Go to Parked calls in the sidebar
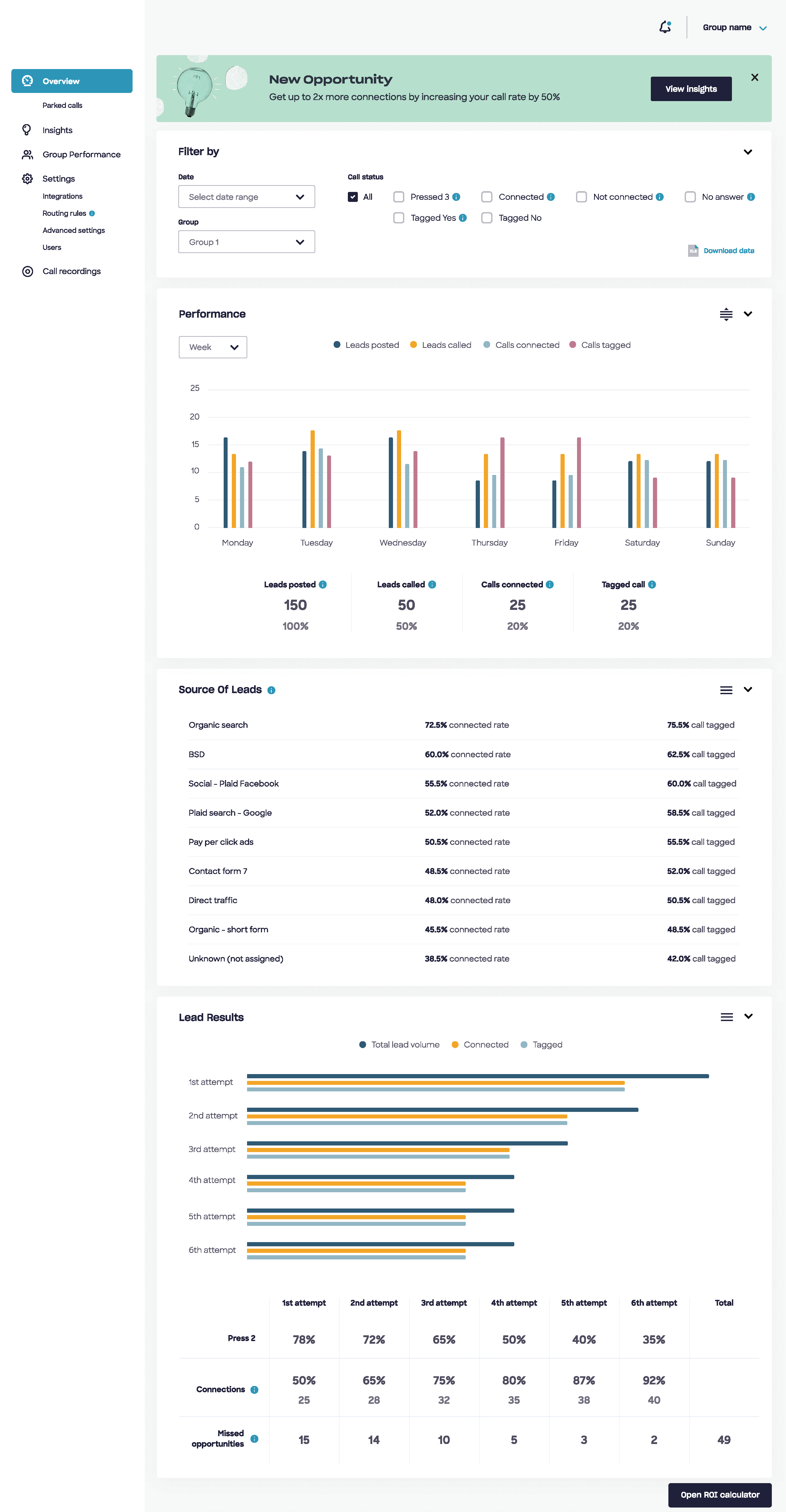 62,105
